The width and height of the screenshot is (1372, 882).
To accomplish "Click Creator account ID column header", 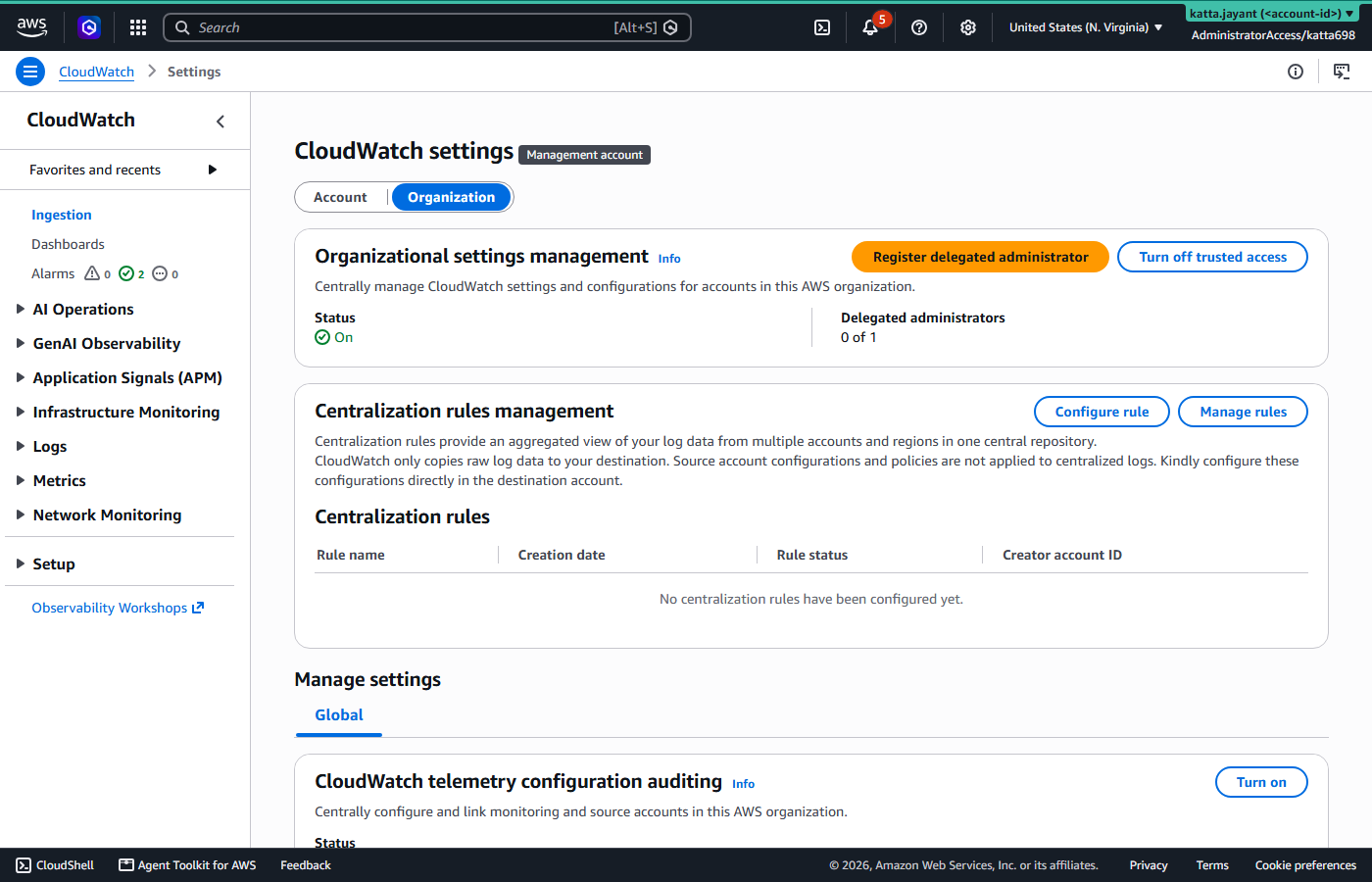I will [1062, 555].
